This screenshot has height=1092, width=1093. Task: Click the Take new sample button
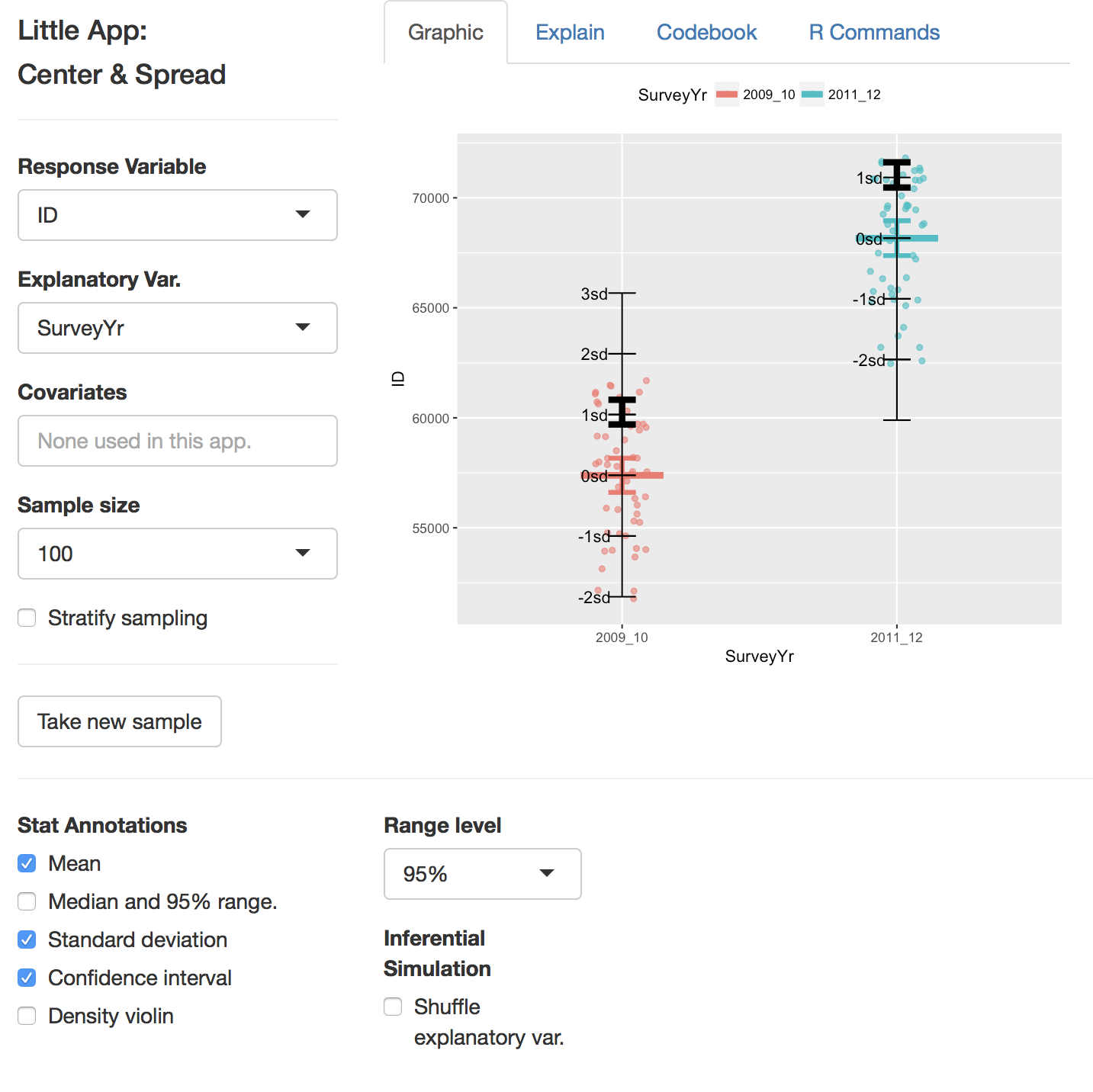pos(120,721)
